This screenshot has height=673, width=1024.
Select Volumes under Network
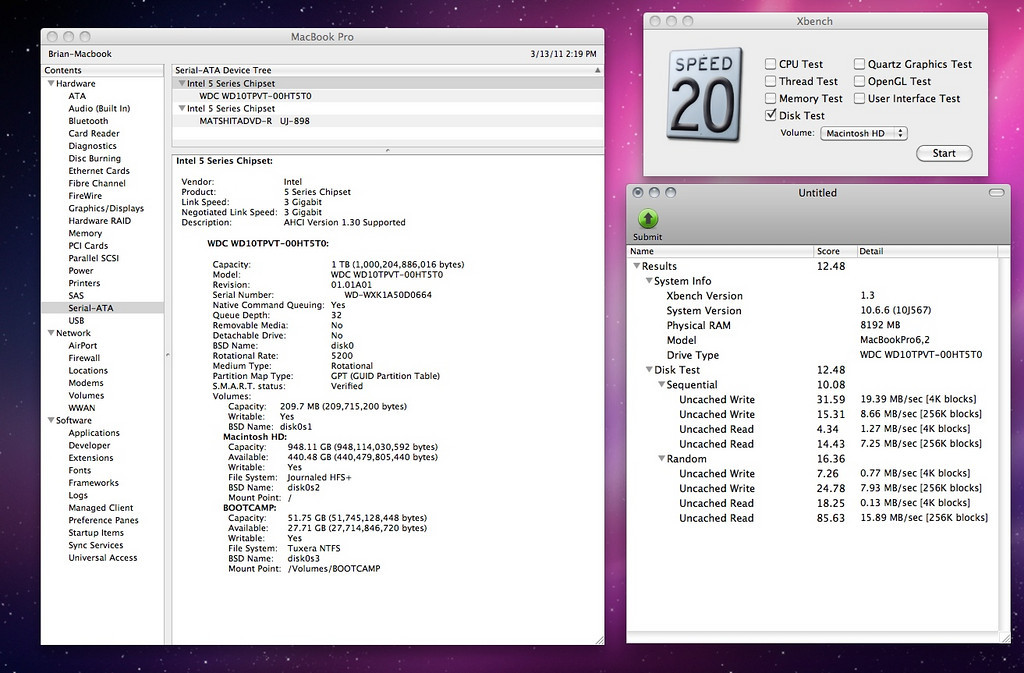pos(86,396)
